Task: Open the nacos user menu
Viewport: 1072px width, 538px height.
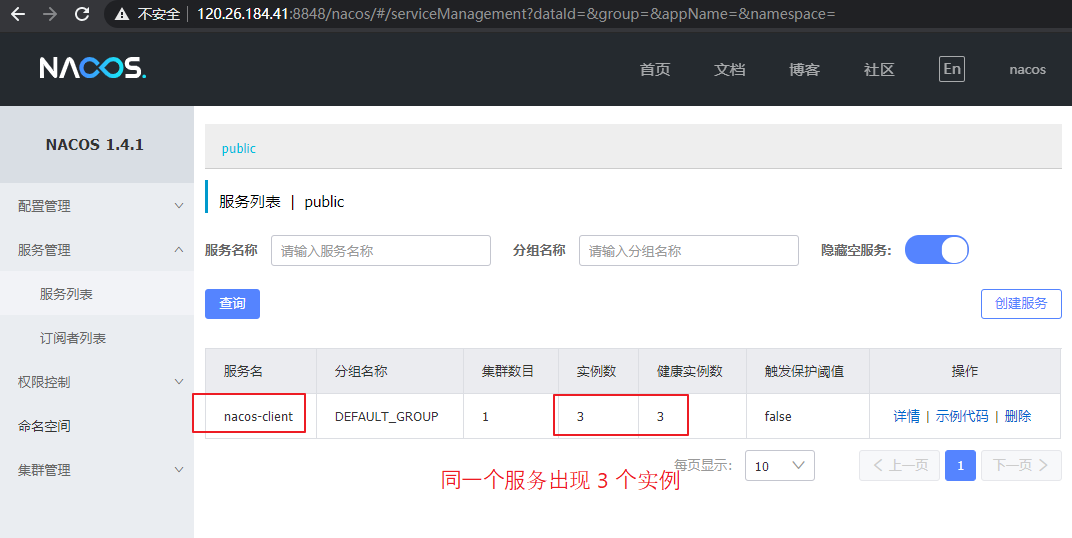Action: [1028, 70]
